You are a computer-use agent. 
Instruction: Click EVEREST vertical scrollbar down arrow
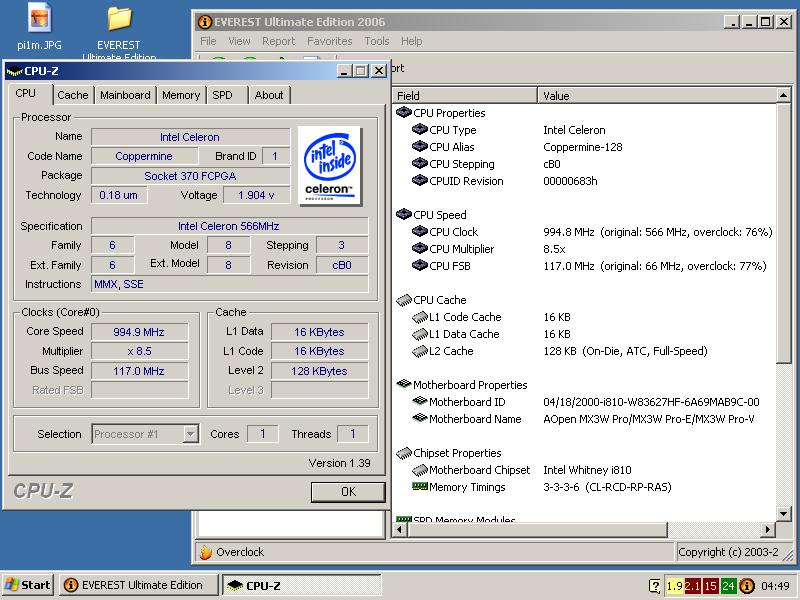click(783, 514)
